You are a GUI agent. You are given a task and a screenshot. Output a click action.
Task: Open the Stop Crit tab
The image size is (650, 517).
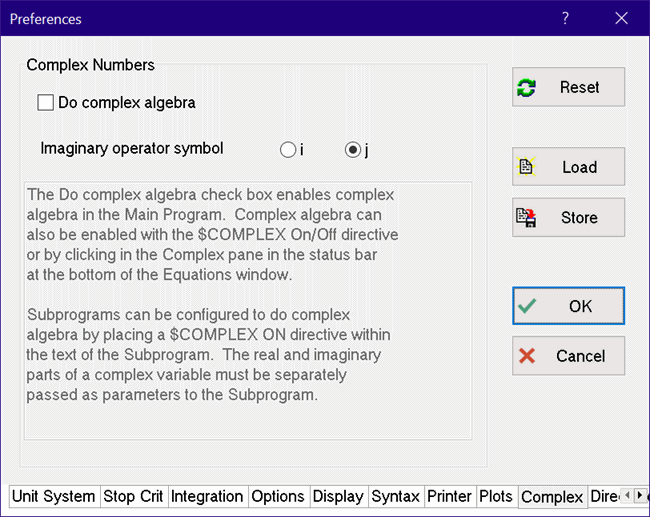click(133, 496)
